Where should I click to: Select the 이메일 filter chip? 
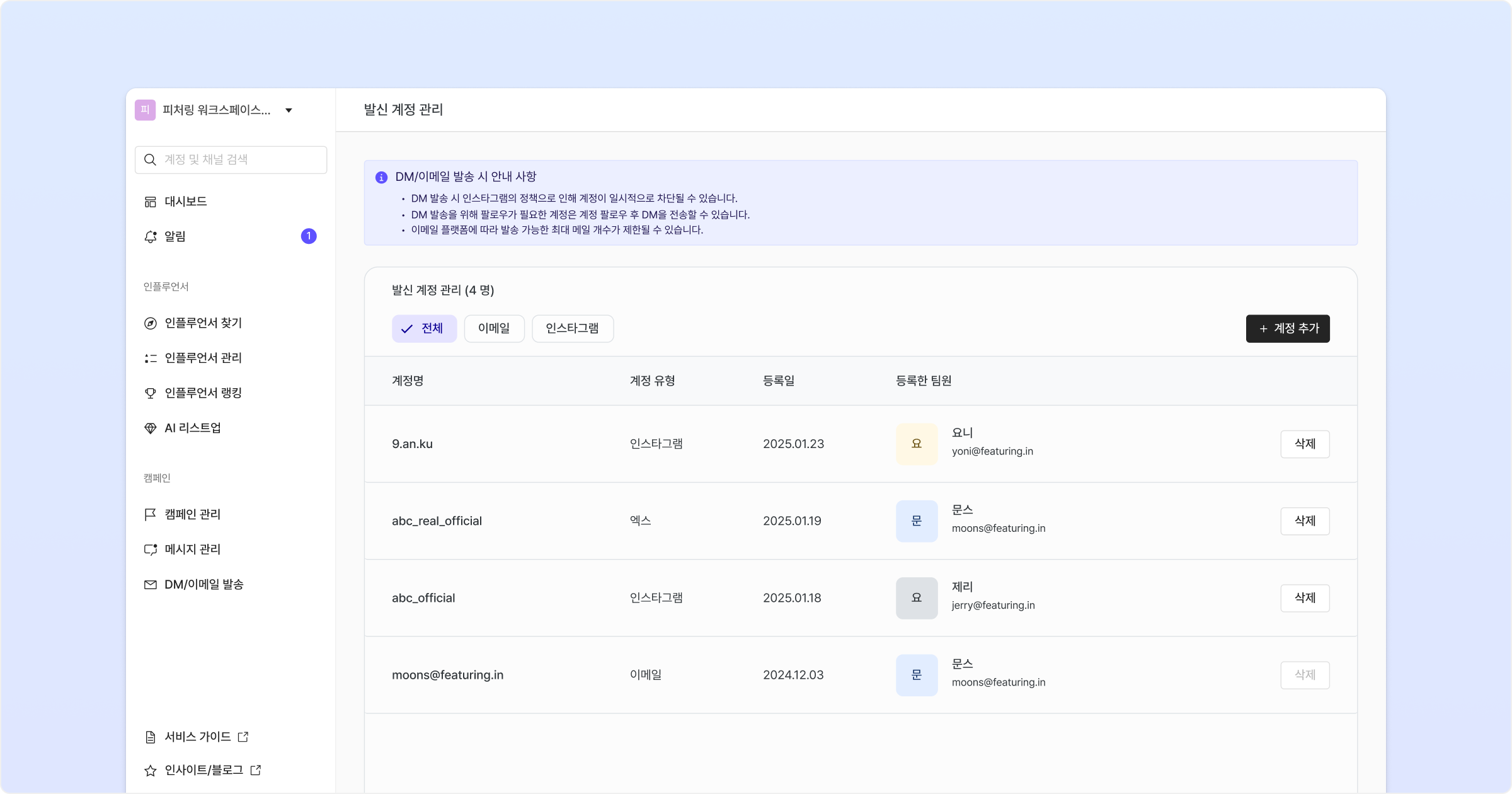494,329
